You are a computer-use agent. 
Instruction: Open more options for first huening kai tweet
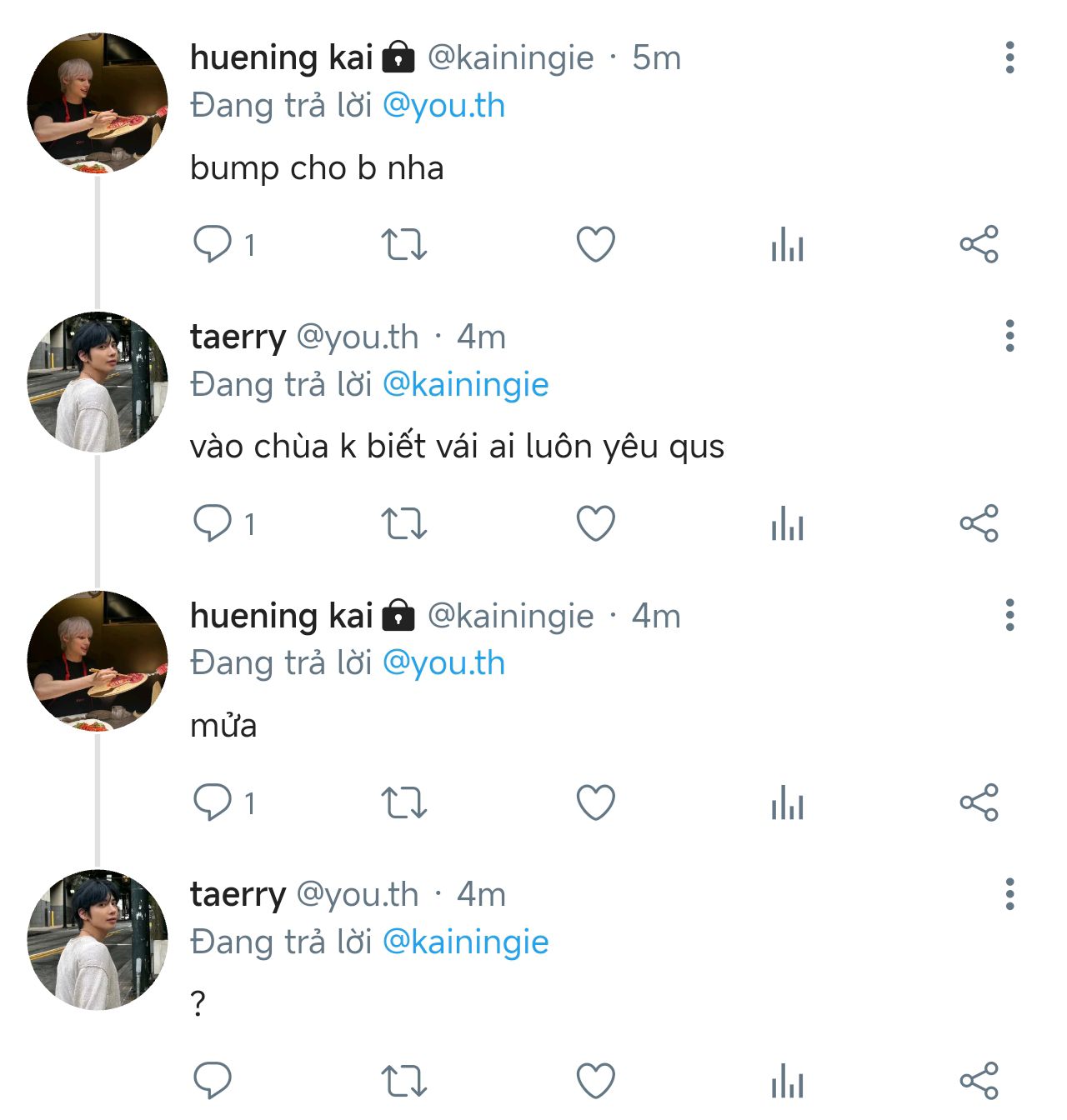(1009, 57)
